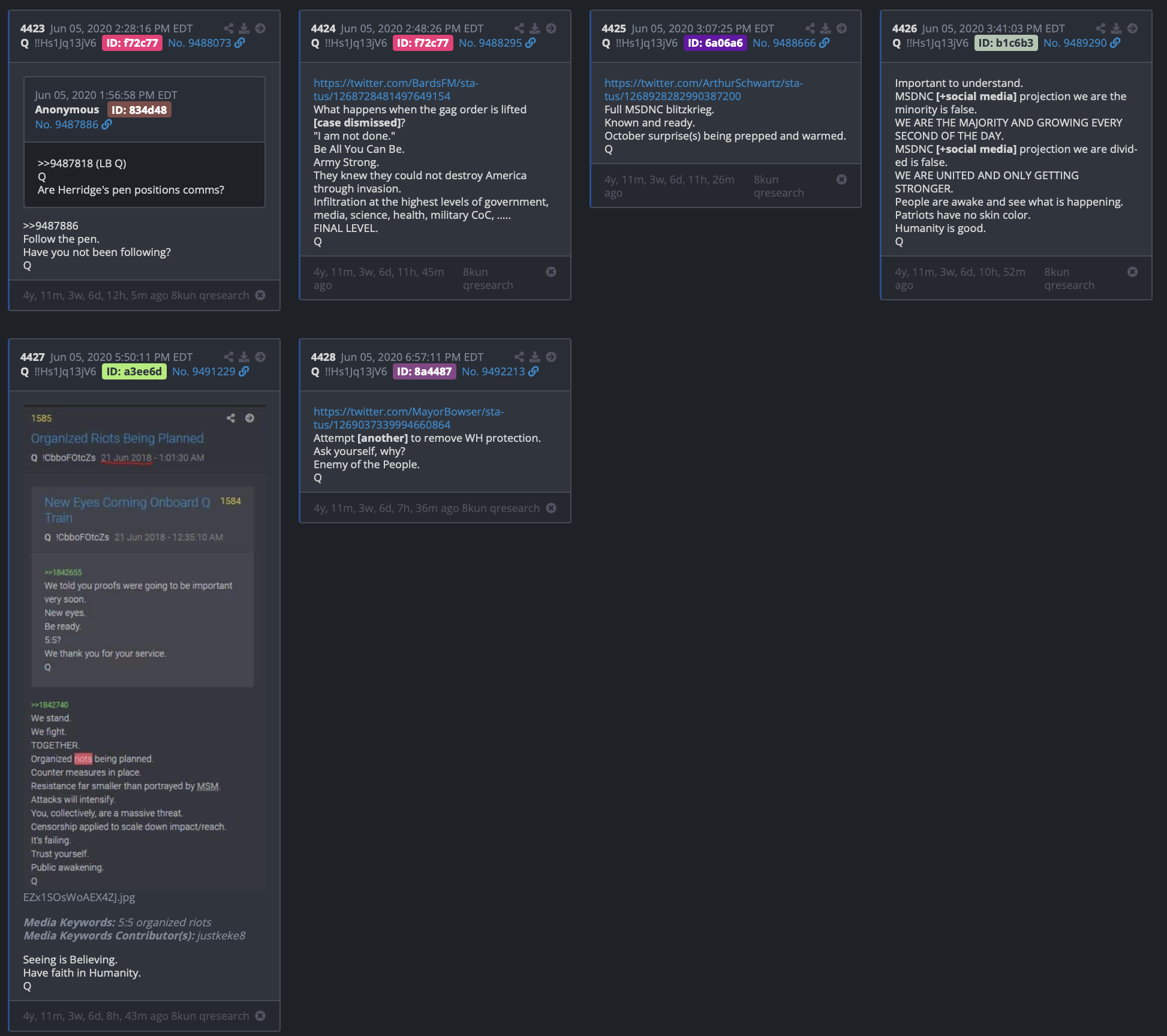Click share icon on post 4427
Viewport: 1167px width, 1036px height.
click(228, 357)
